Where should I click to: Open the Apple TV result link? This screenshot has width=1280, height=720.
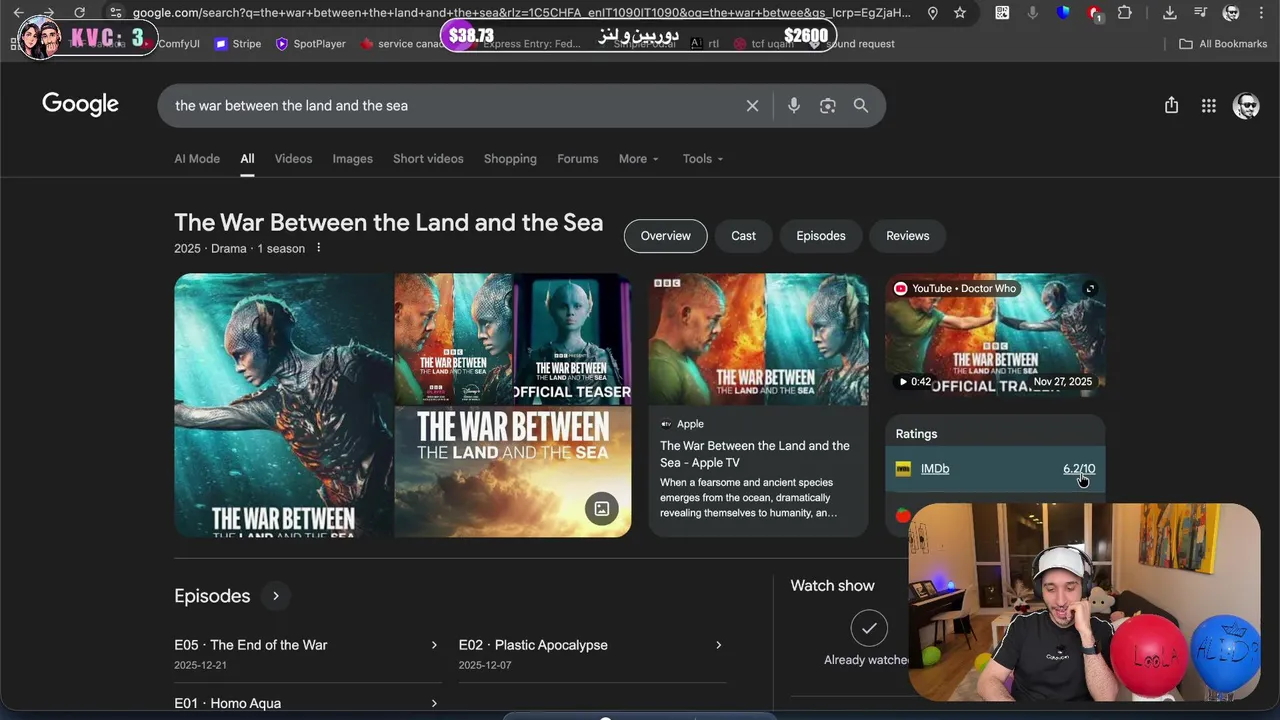click(x=755, y=454)
